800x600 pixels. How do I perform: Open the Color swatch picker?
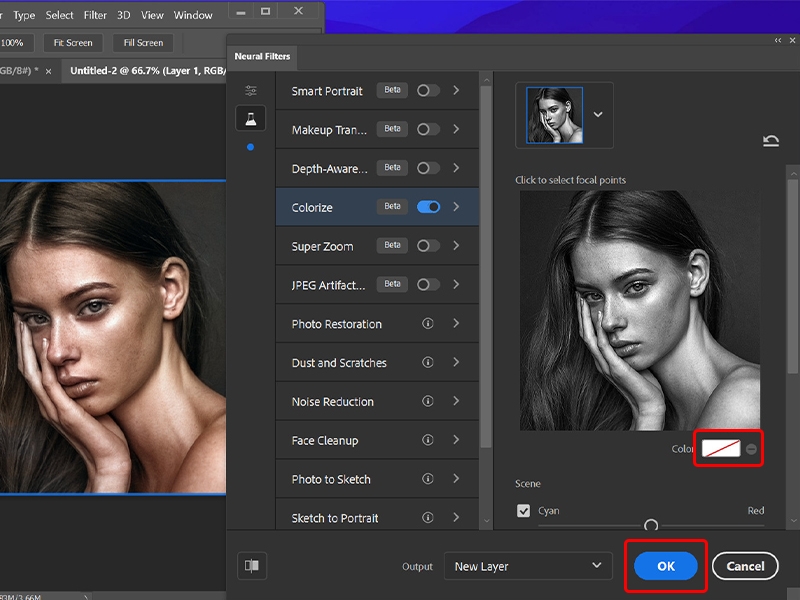coord(723,448)
